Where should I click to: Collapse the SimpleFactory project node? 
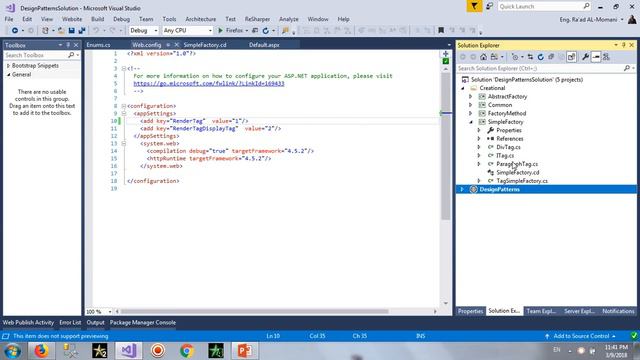pos(471,122)
